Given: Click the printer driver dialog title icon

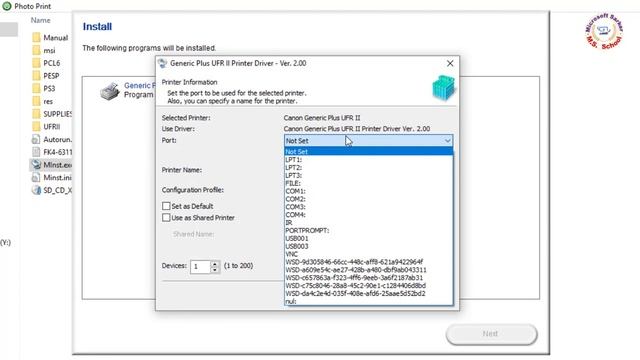Looking at the screenshot, I should [162, 63].
